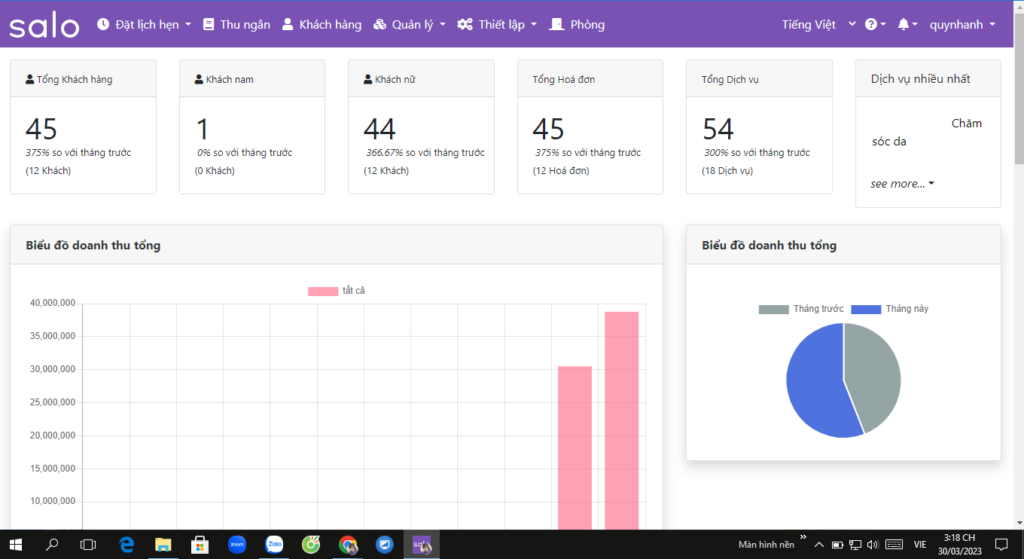Viewport: 1024px width, 559px height.
Task: Open the Tiếng Việt language selector
Action: [818, 25]
